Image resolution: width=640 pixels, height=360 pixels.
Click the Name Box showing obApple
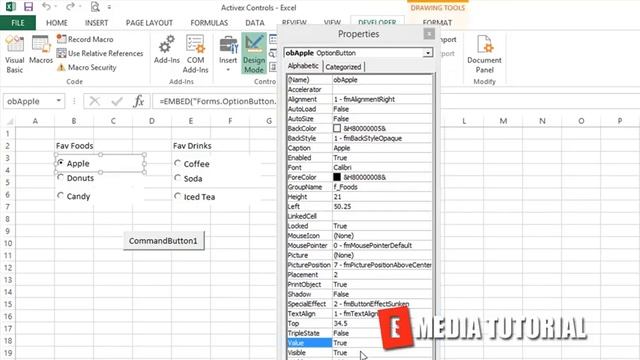tap(29, 101)
